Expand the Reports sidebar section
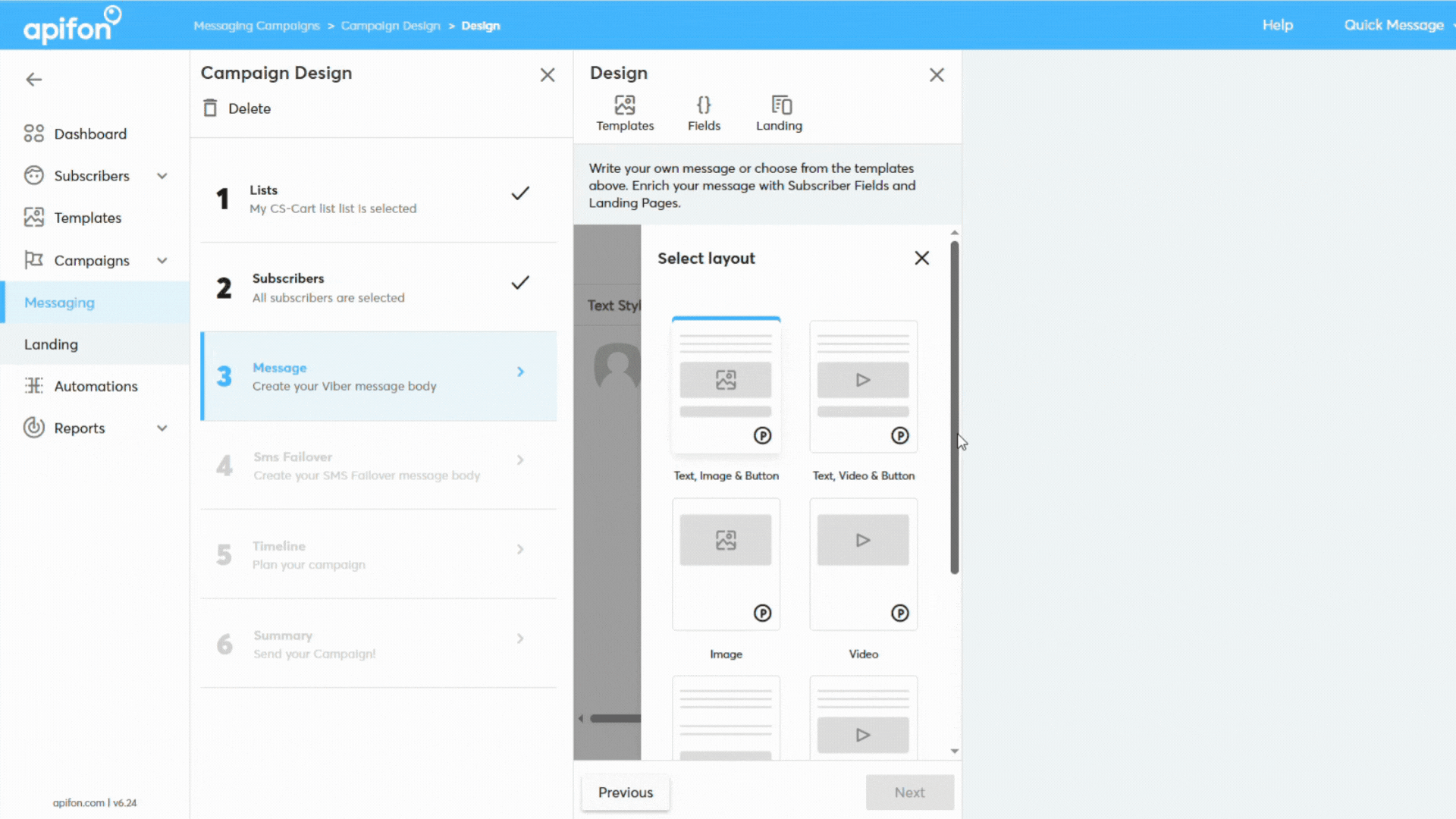Image resolution: width=1456 pixels, height=819 pixels. point(162,428)
